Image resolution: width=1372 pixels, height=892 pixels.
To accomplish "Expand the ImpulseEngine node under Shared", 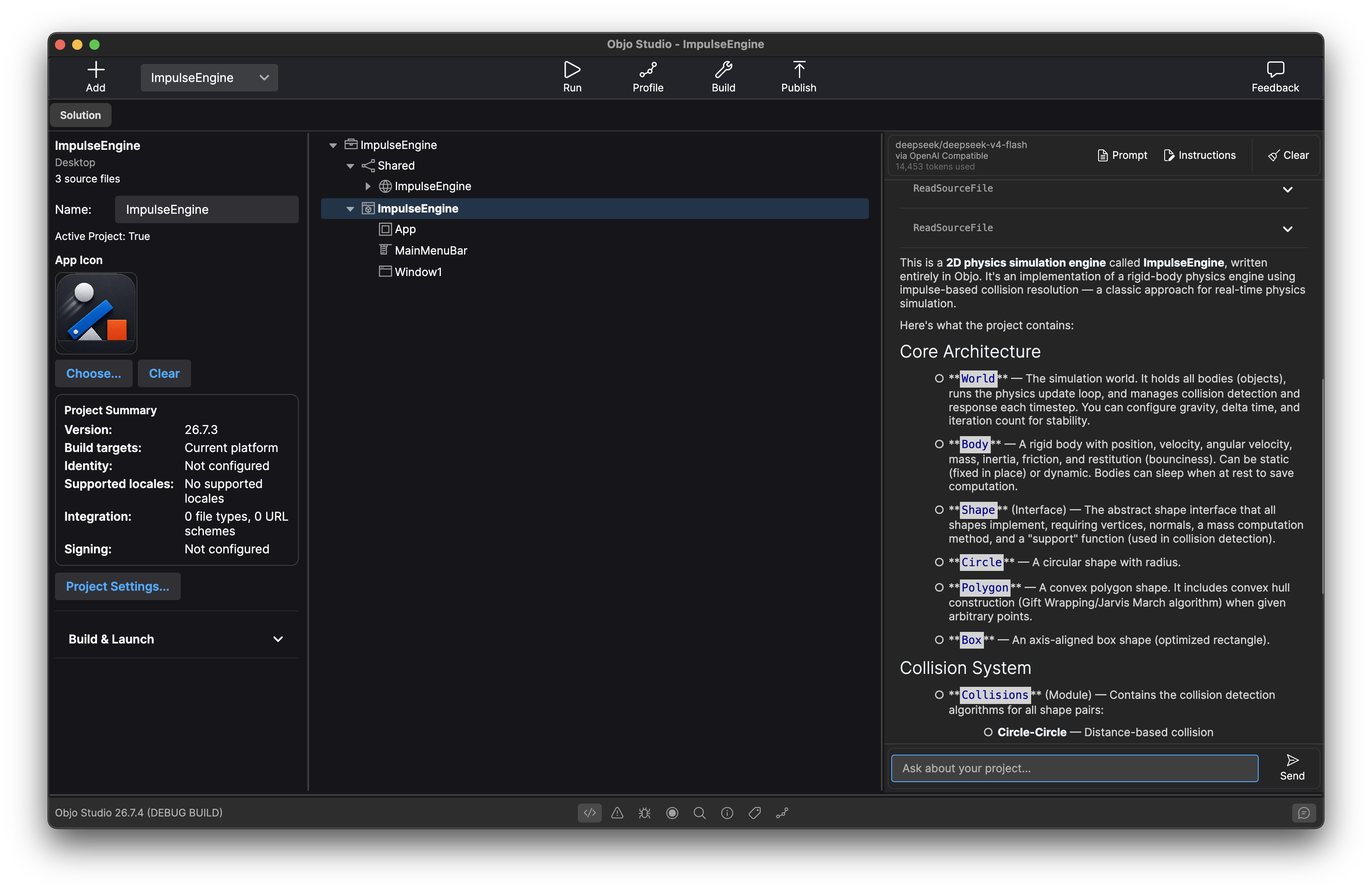I will pyautogui.click(x=367, y=186).
